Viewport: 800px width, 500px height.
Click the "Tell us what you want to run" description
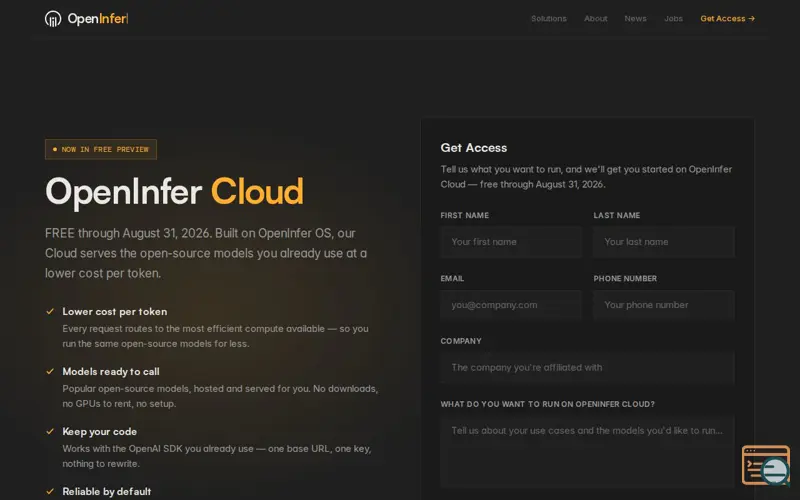coord(586,177)
